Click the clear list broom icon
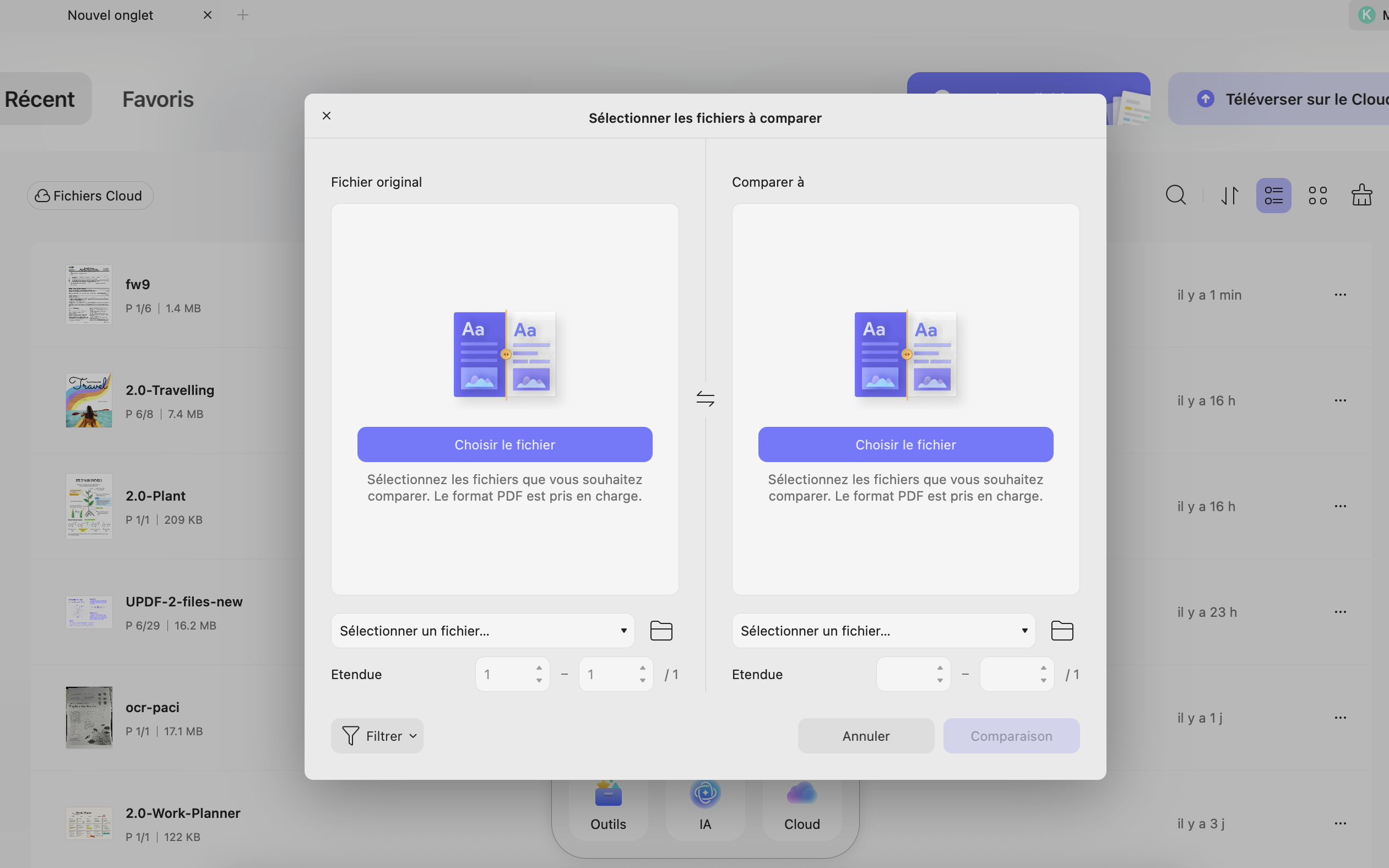1389x868 pixels. coord(1361,195)
